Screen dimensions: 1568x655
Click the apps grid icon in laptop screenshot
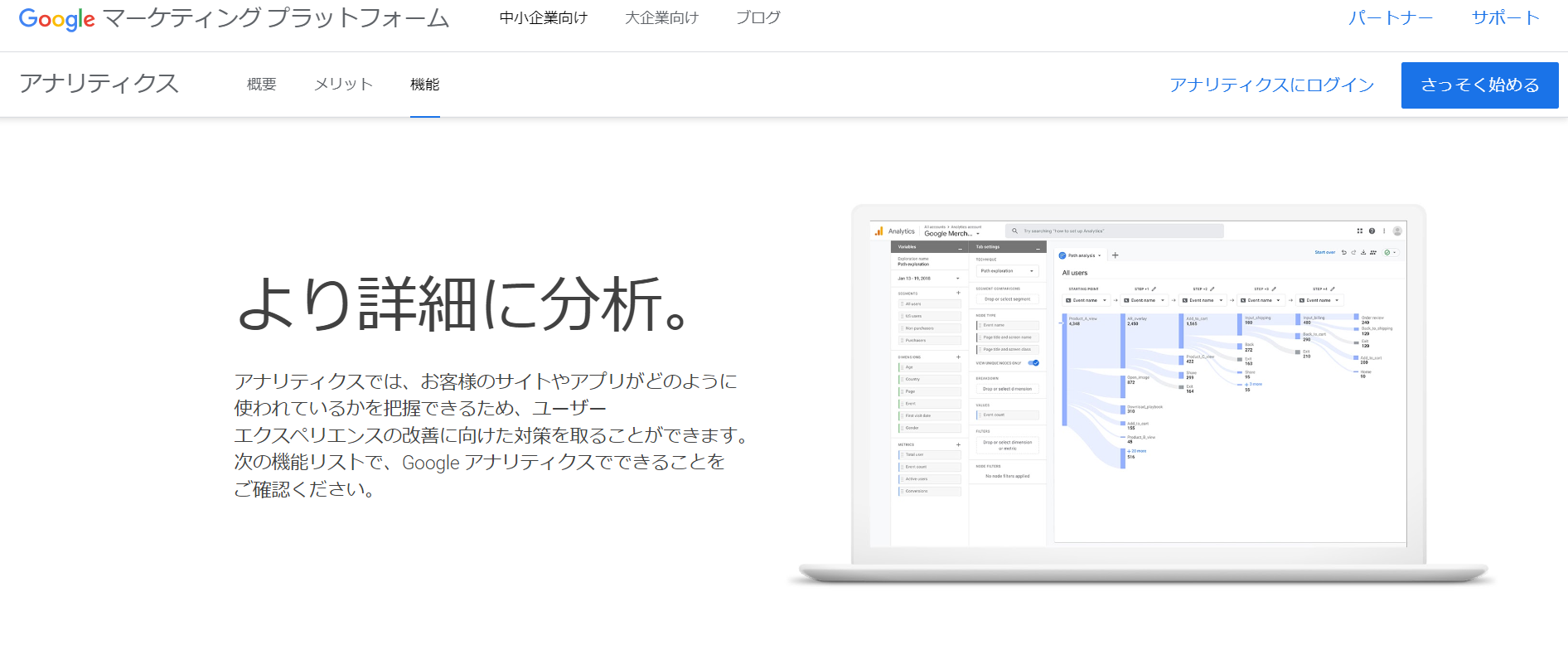(x=1360, y=230)
